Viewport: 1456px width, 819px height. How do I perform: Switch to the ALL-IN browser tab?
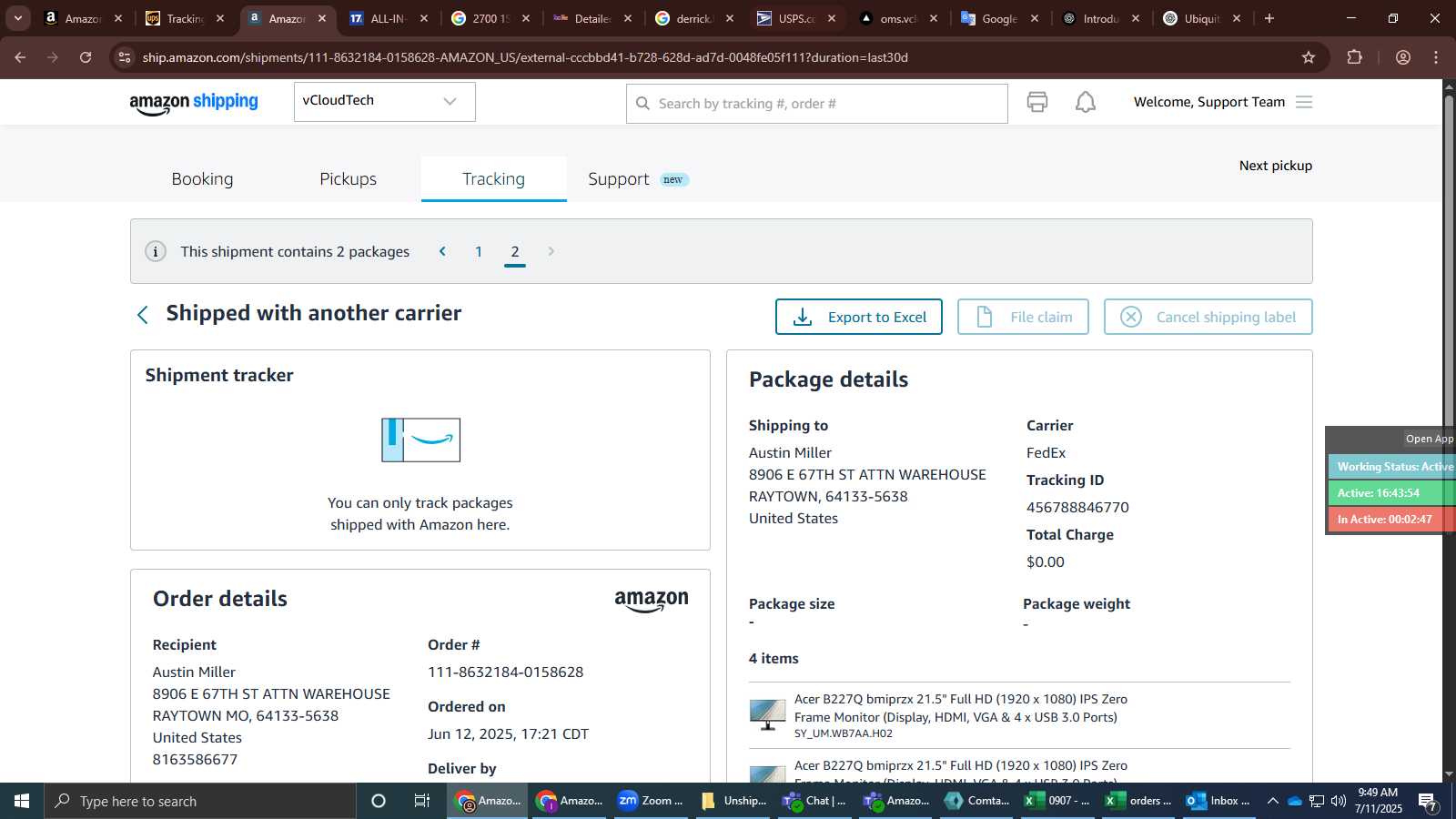click(x=389, y=18)
